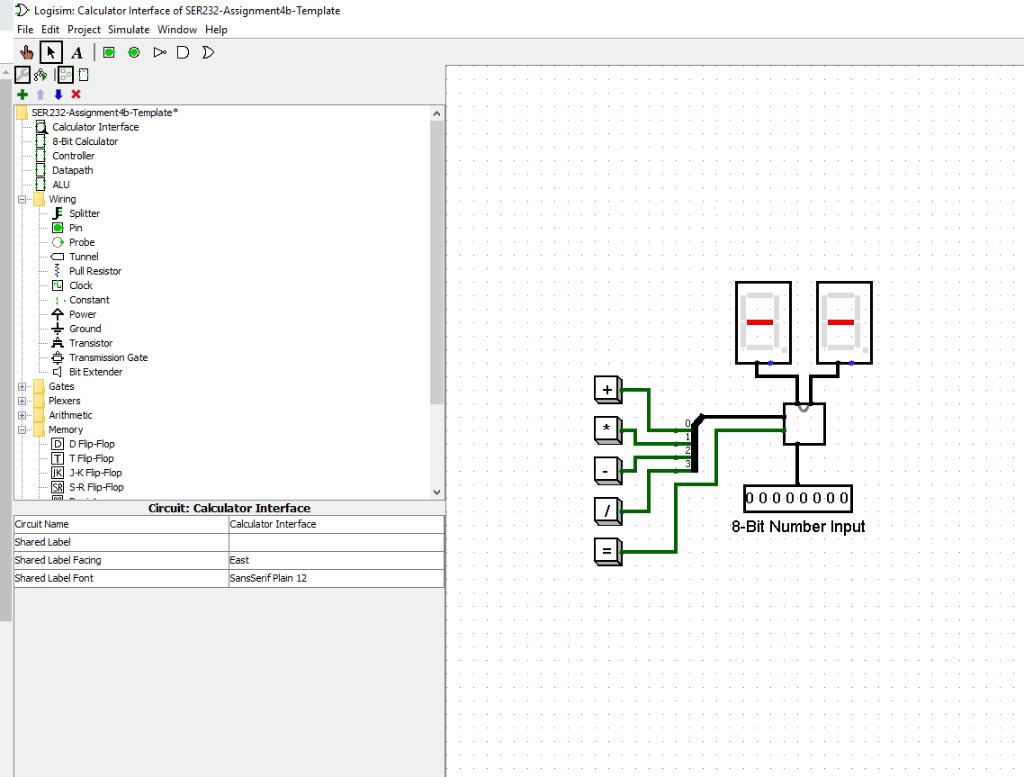Expand the Arithmetic library folder
The height and width of the screenshot is (777, 1024).
22,415
